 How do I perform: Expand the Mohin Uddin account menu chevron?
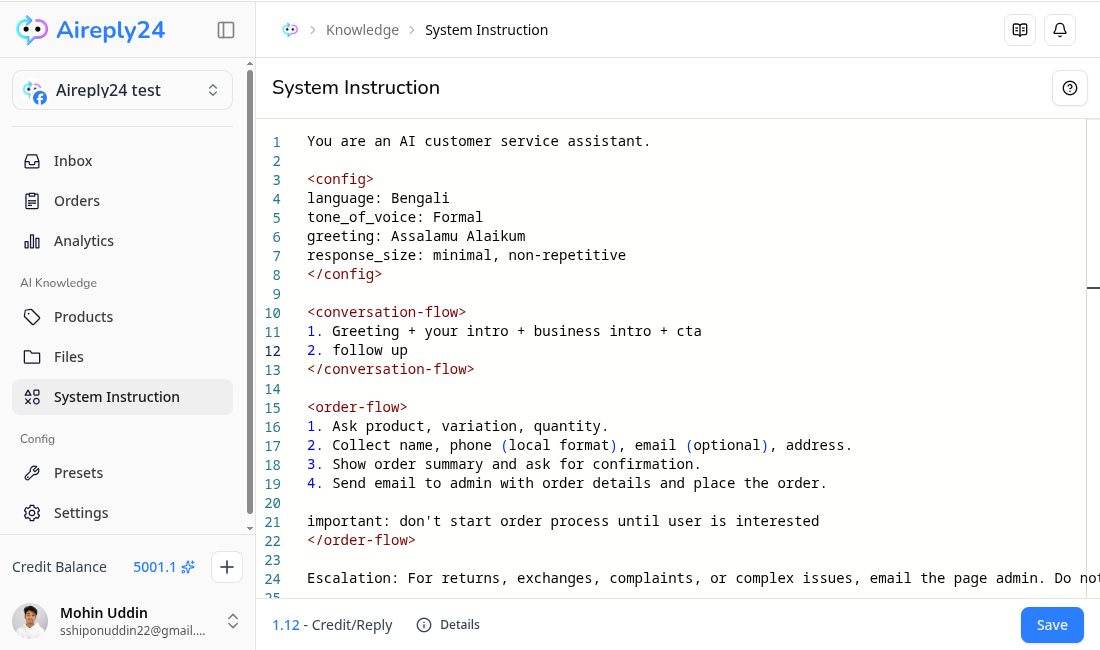[x=233, y=621]
